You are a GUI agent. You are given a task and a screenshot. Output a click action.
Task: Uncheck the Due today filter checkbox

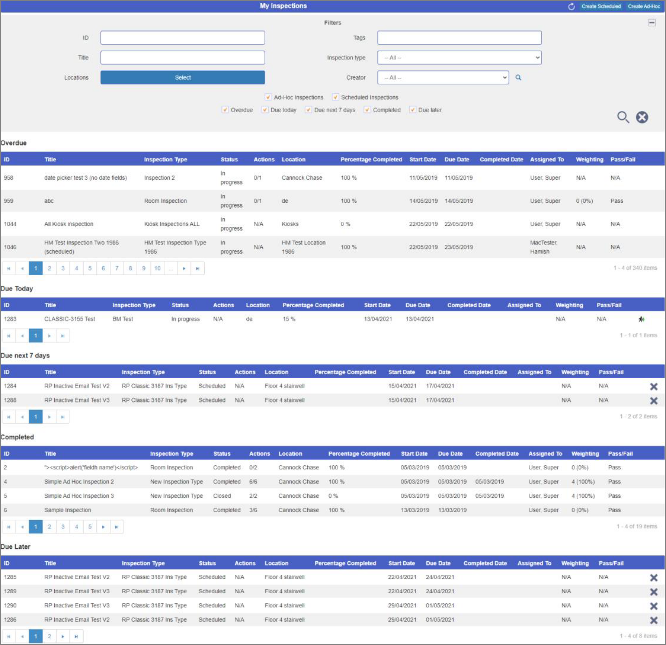pyautogui.click(x=265, y=110)
